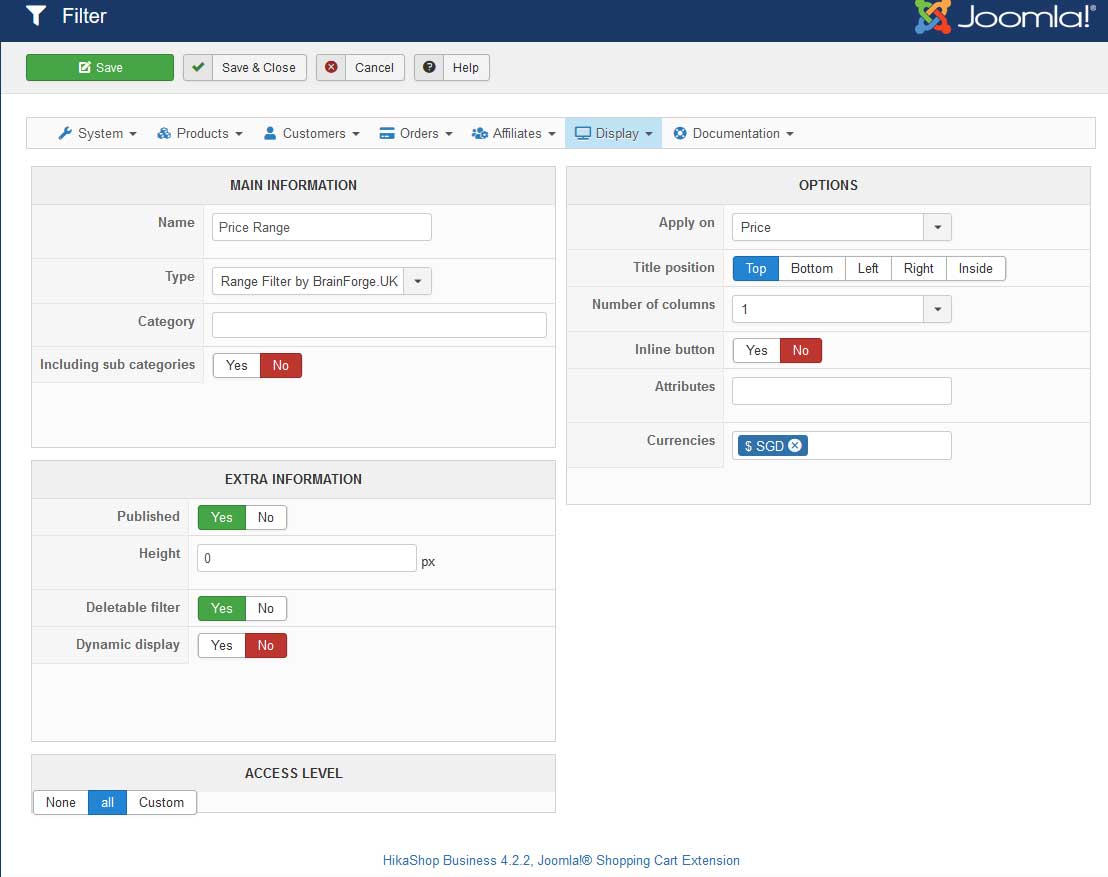Open the Orders menu
Screen dimensions: 1108x877
click(x=415, y=132)
